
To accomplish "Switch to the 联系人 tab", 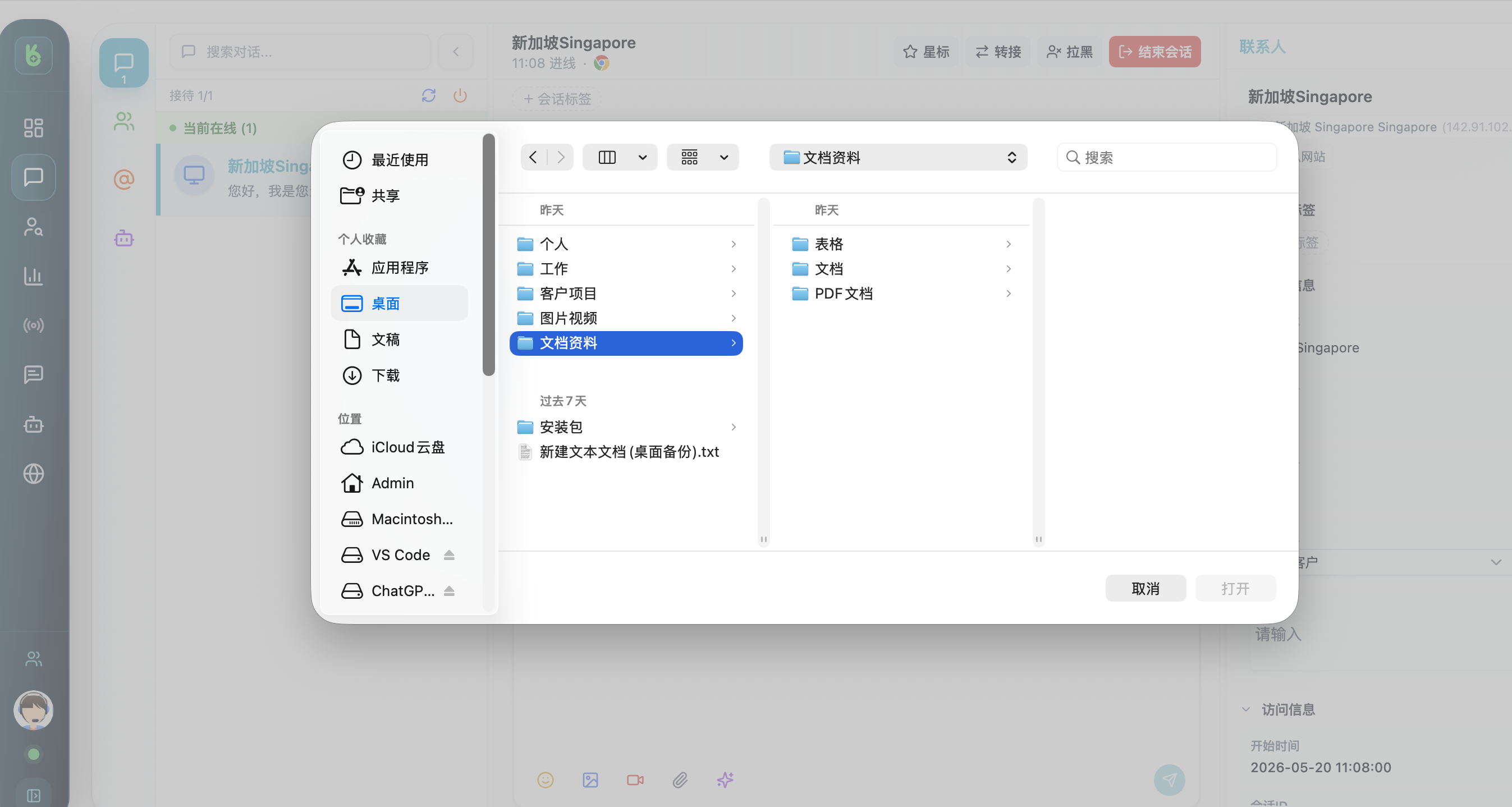I will point(1262,47).
